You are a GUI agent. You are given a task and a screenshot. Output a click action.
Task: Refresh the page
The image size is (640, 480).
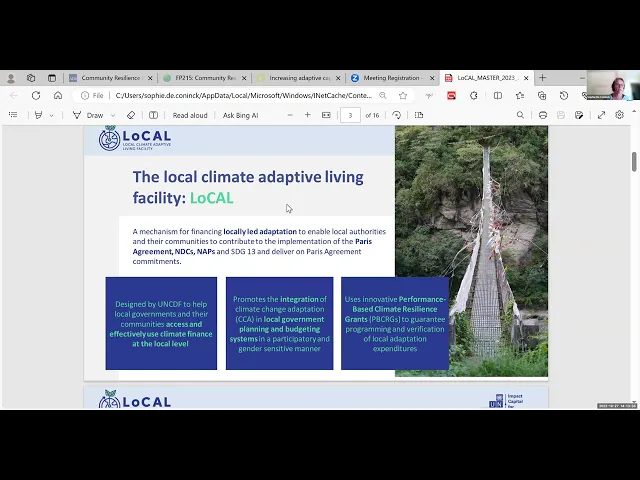click(x=36, y=96)
